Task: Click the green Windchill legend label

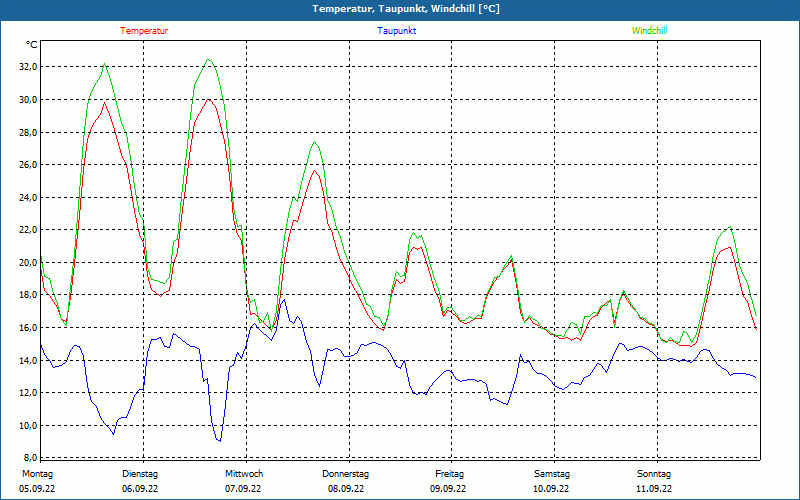Action: tap(649, 31)
